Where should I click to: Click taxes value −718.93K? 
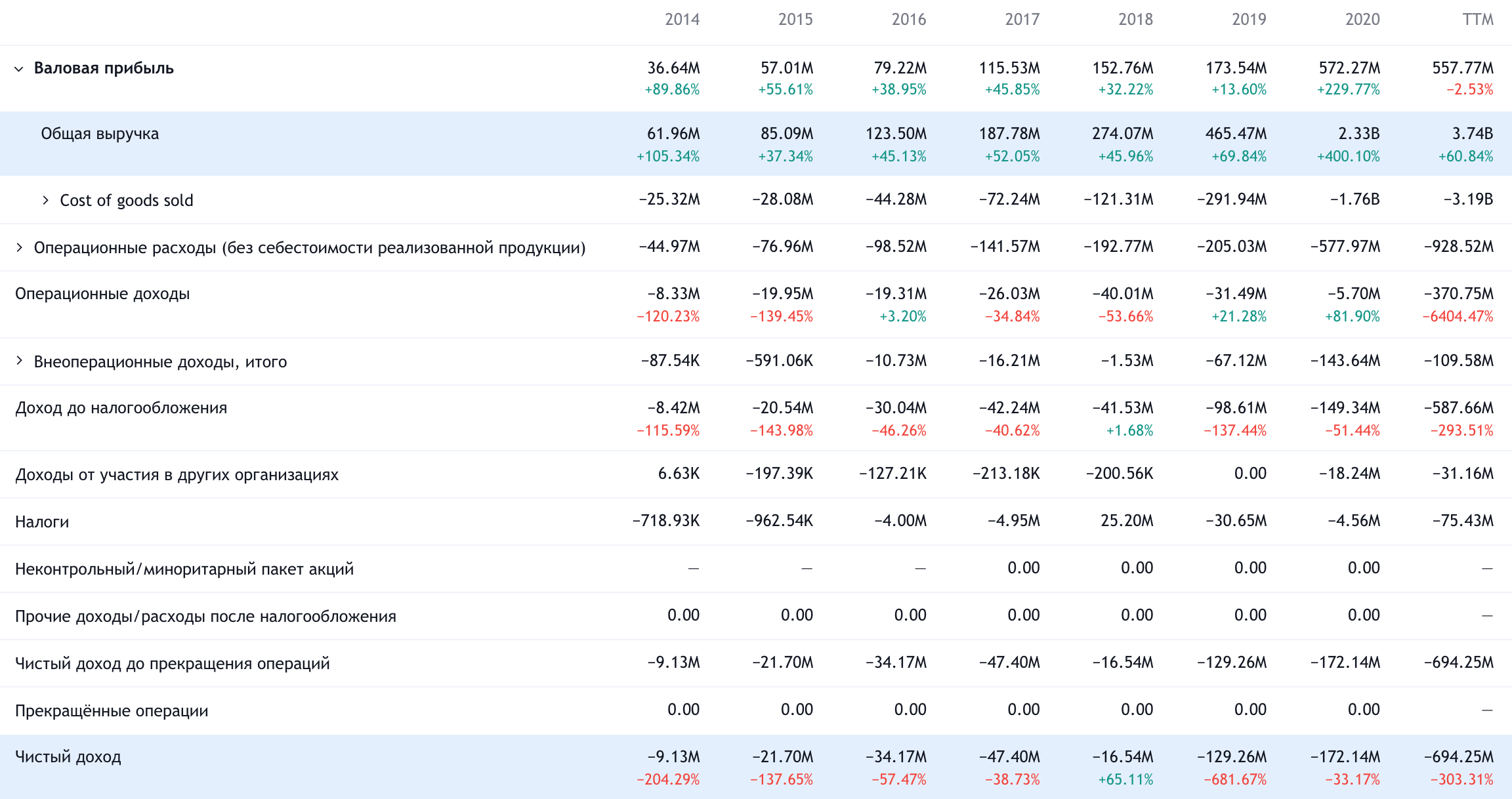(666, 521)
